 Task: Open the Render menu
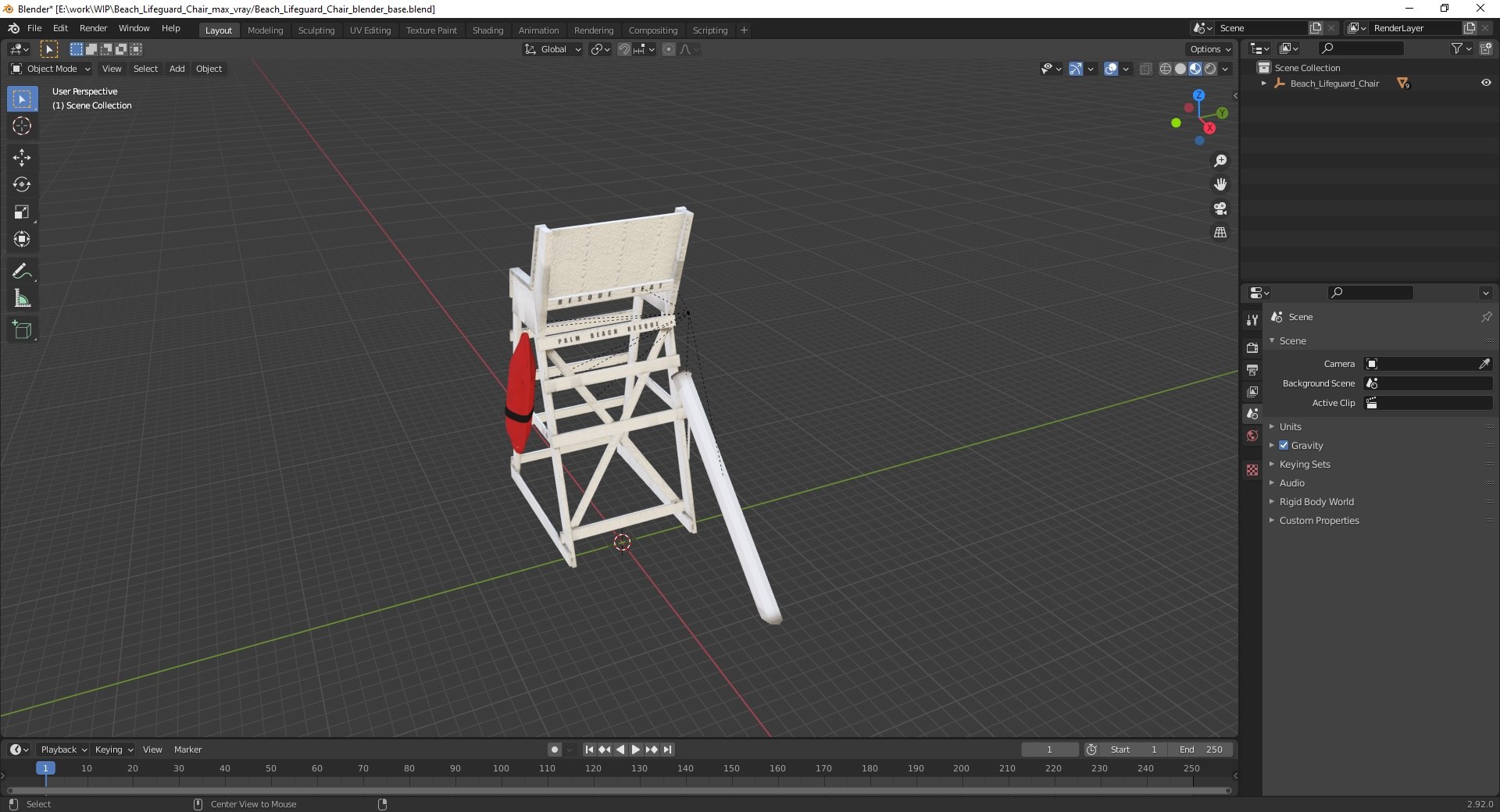click(93, 28)
